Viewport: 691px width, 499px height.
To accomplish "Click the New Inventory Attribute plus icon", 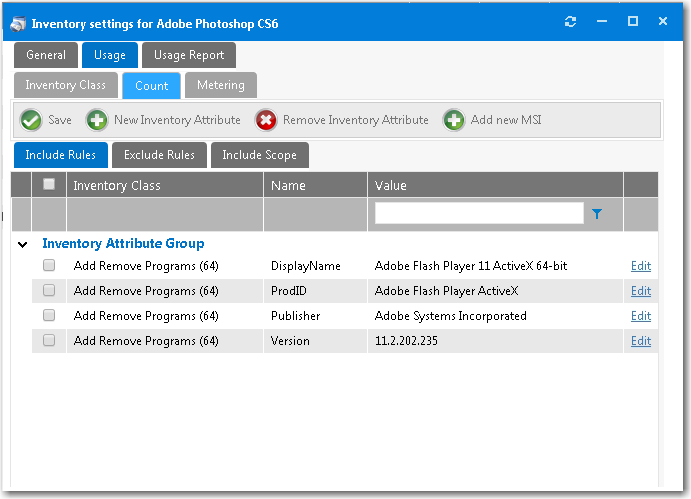I will click(97, 120).
